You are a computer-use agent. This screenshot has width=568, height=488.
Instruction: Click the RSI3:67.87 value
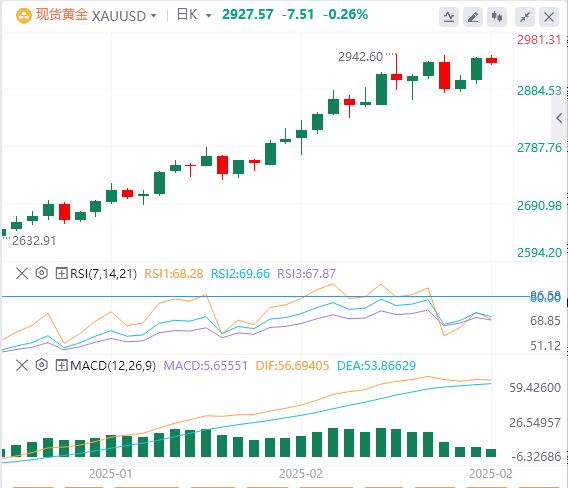coord(306,274)
